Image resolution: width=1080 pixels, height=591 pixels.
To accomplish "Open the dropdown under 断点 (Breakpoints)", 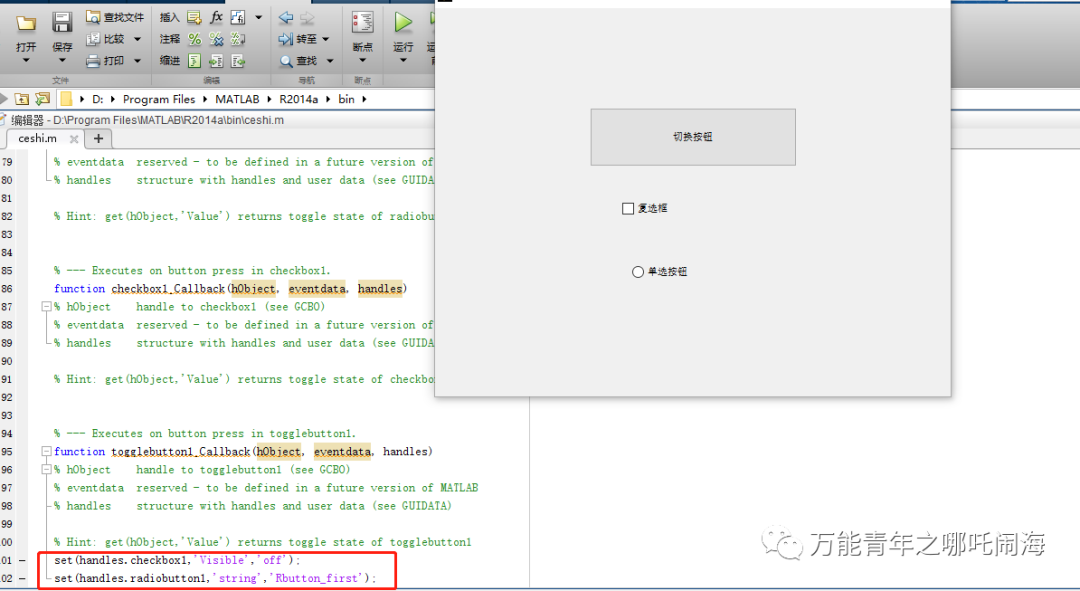I will tap(362, 61).
